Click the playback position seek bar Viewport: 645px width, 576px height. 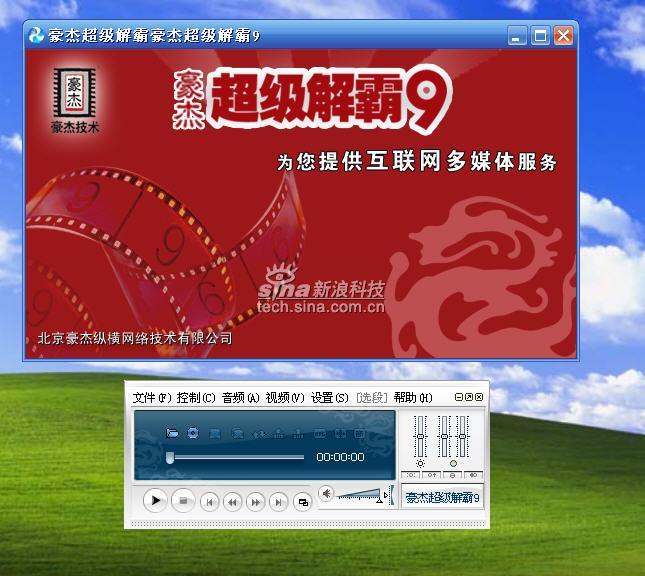click(x=237, y=457)
